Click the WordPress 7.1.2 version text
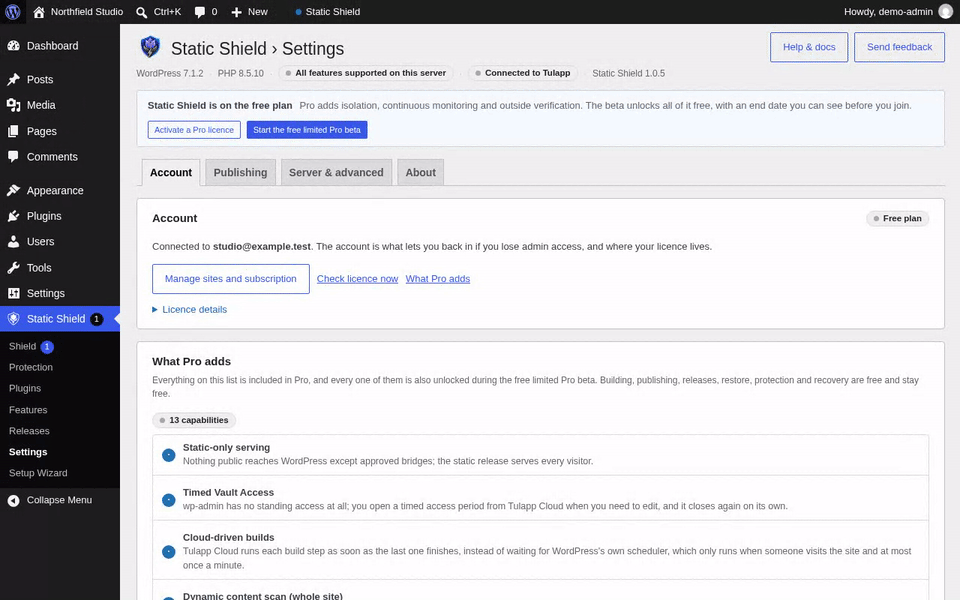The height and width of the screenshot is (600, 960). [170, 73]
